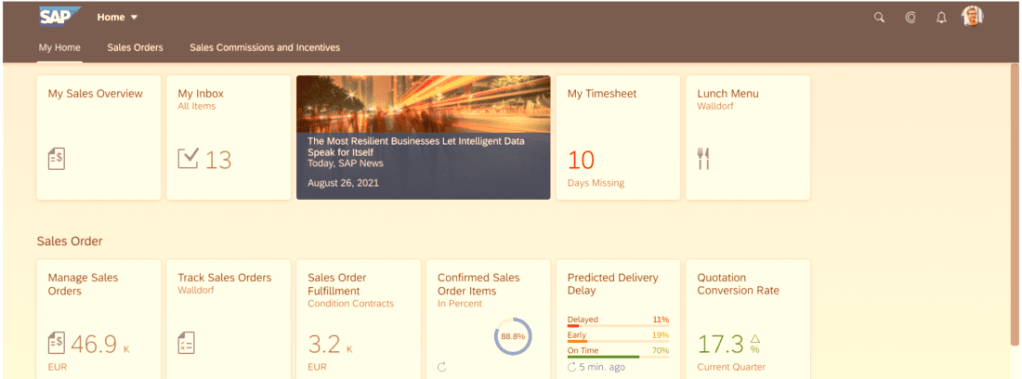The width and height of the screenshot is (1022, 379).
Task: Click the Condition Contracts subtitle
Action: 351,304
